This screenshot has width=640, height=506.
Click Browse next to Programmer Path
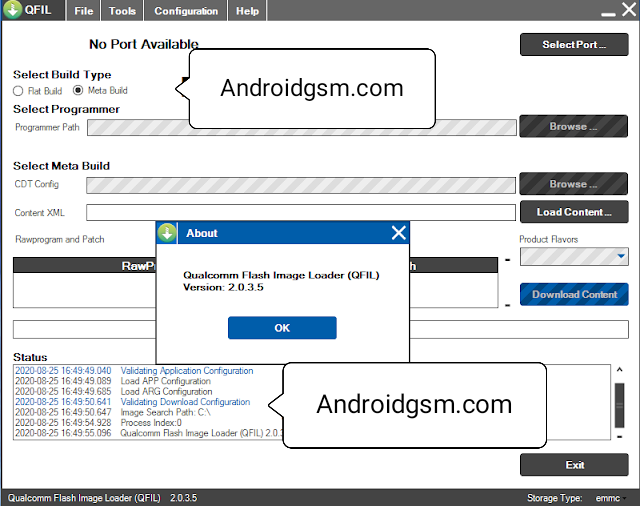point(573,126)
